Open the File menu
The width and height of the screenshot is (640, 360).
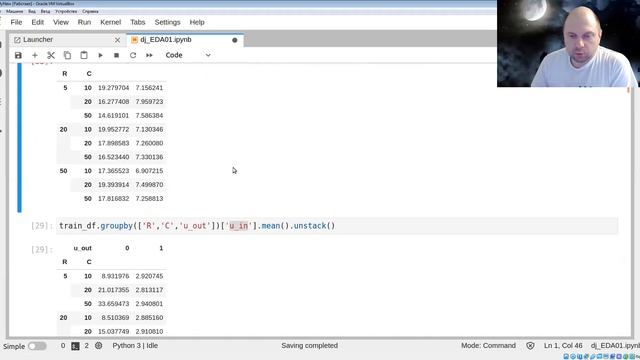coord(16,22)
